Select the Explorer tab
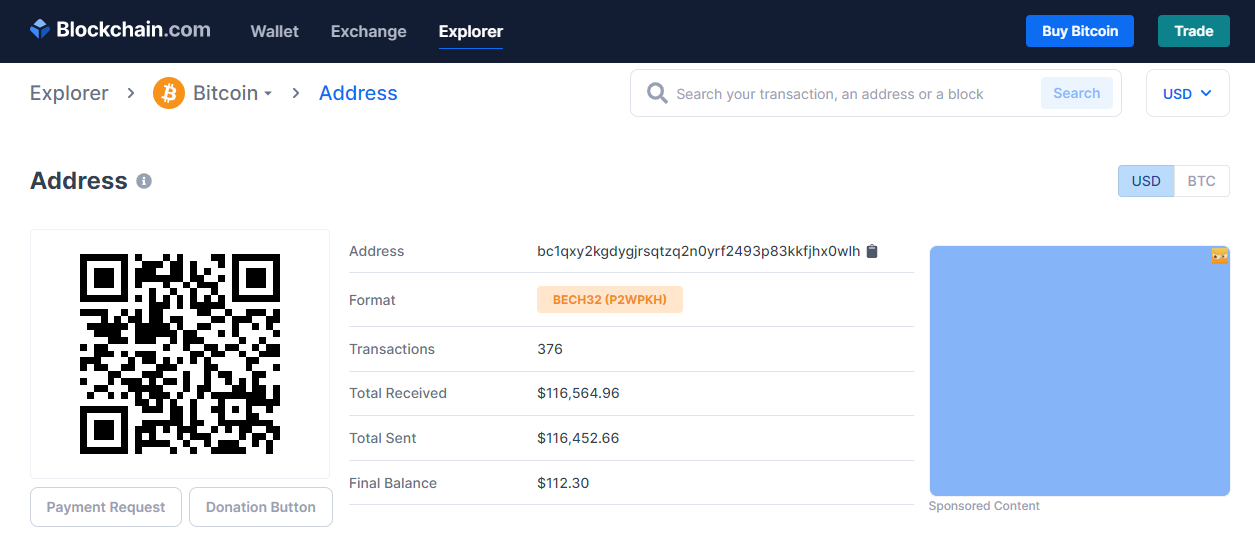Viewport: 1255px width, 552px height. (x=470, y=31)
